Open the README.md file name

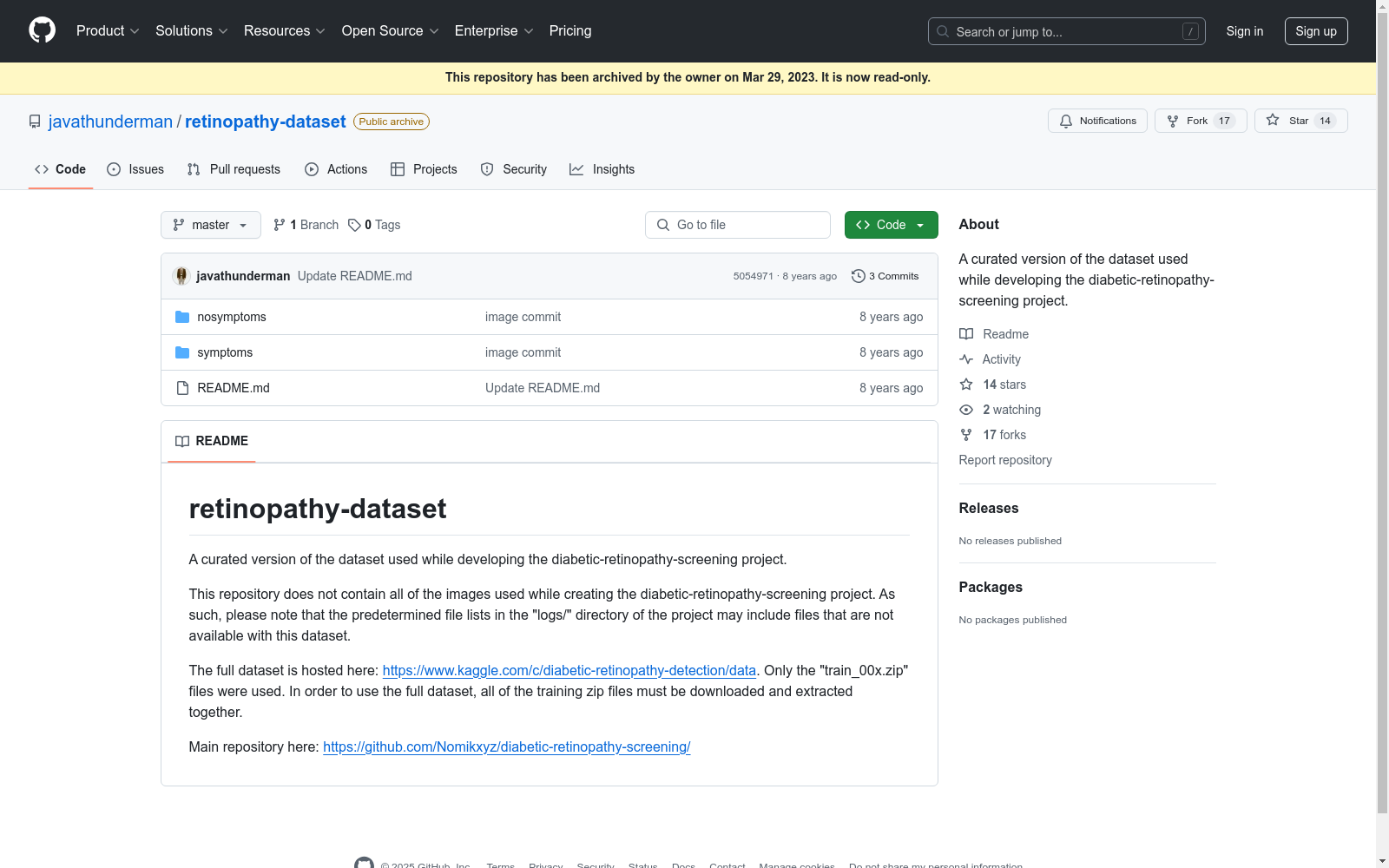234,388
